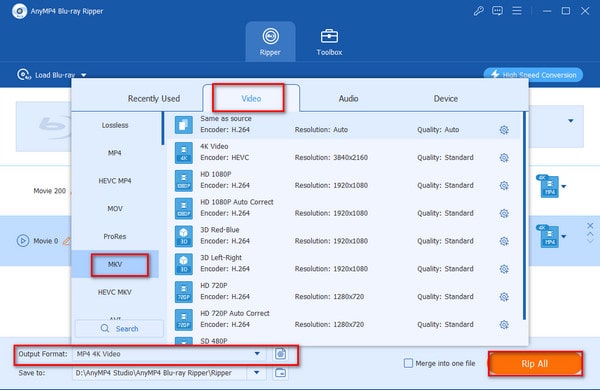The height and width of the screenshot is (390, 600).
Task: Click the register key icon
Action: coord(478,11)
